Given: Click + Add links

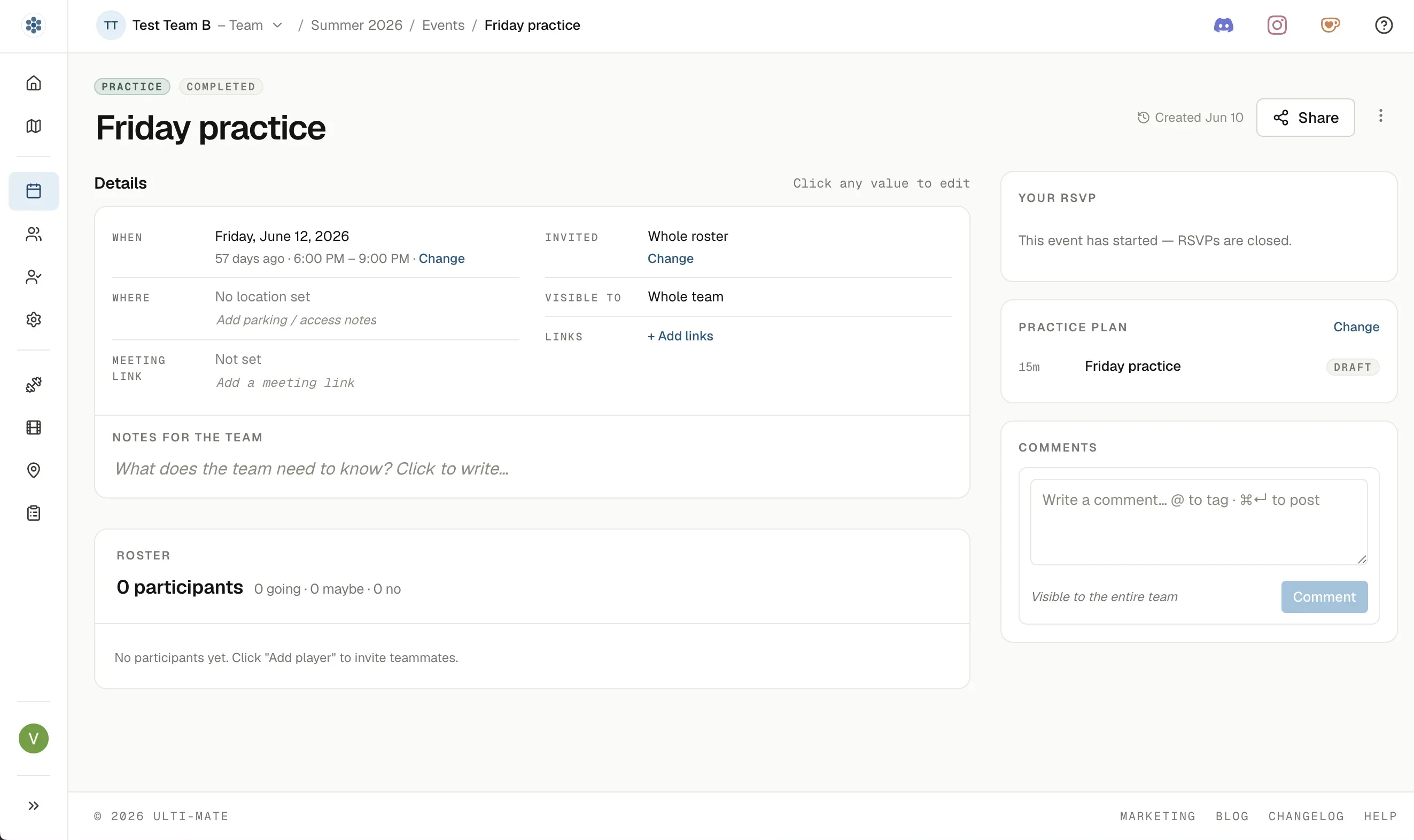Looking at the screenshot, I should 680,336.
